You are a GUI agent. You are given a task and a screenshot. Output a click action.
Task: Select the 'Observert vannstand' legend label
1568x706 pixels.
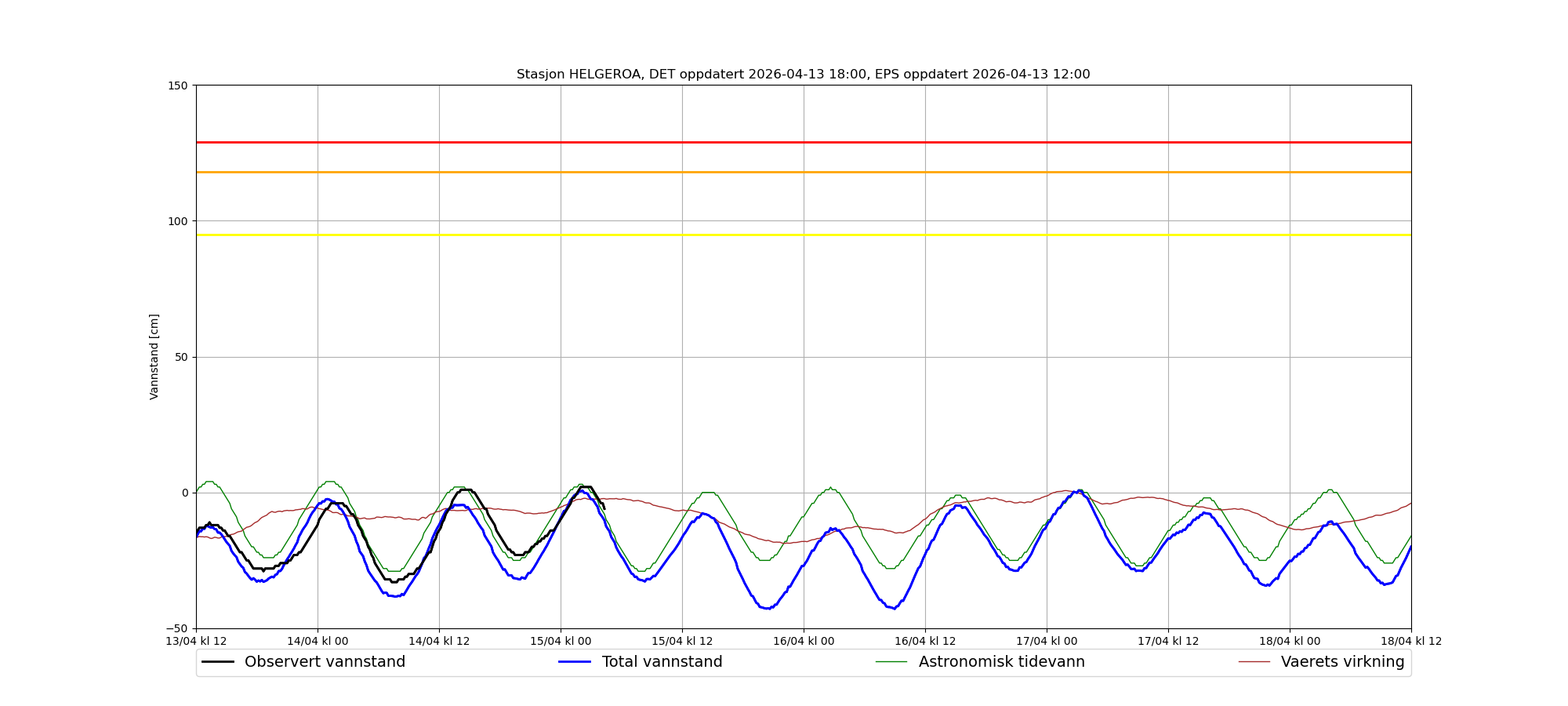click(x=325, y=662)
